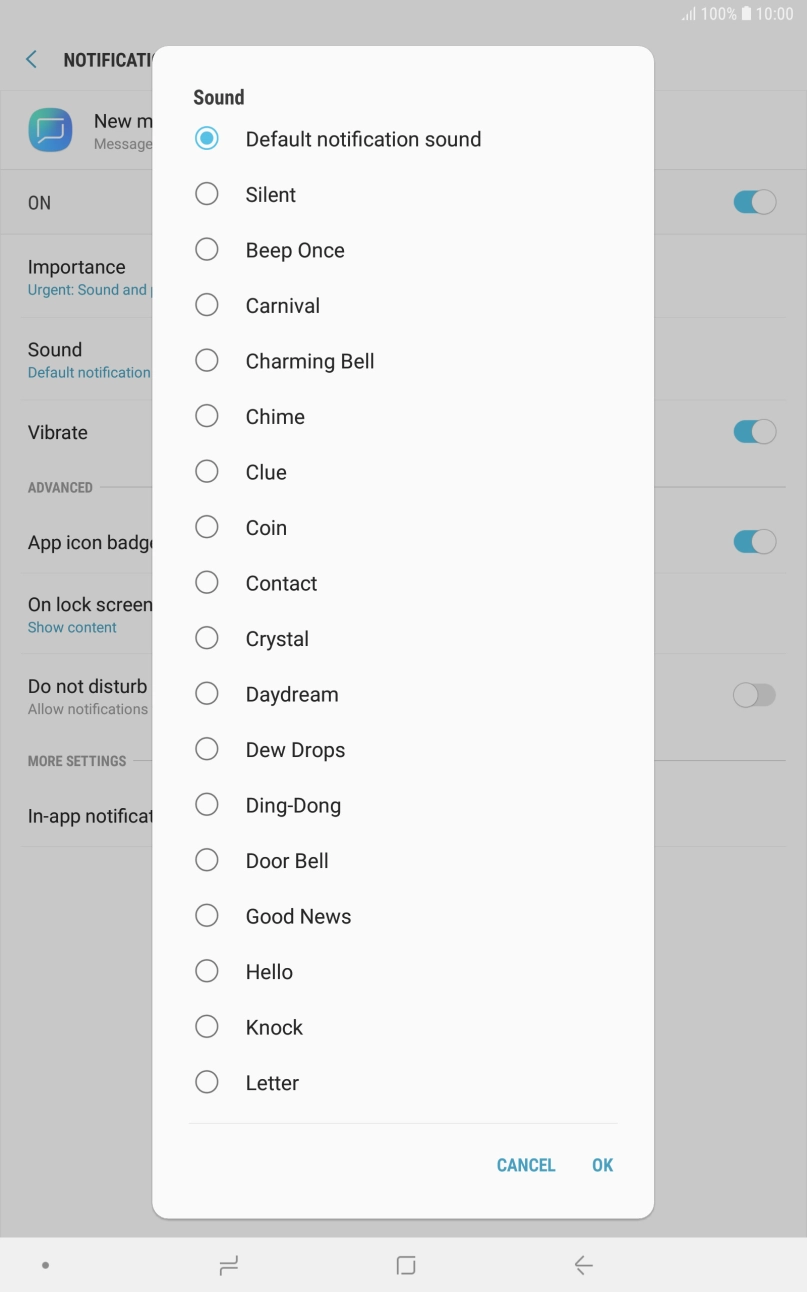Tap the back arrow beside NOTIFICATIONS

(x=31, y=59)
